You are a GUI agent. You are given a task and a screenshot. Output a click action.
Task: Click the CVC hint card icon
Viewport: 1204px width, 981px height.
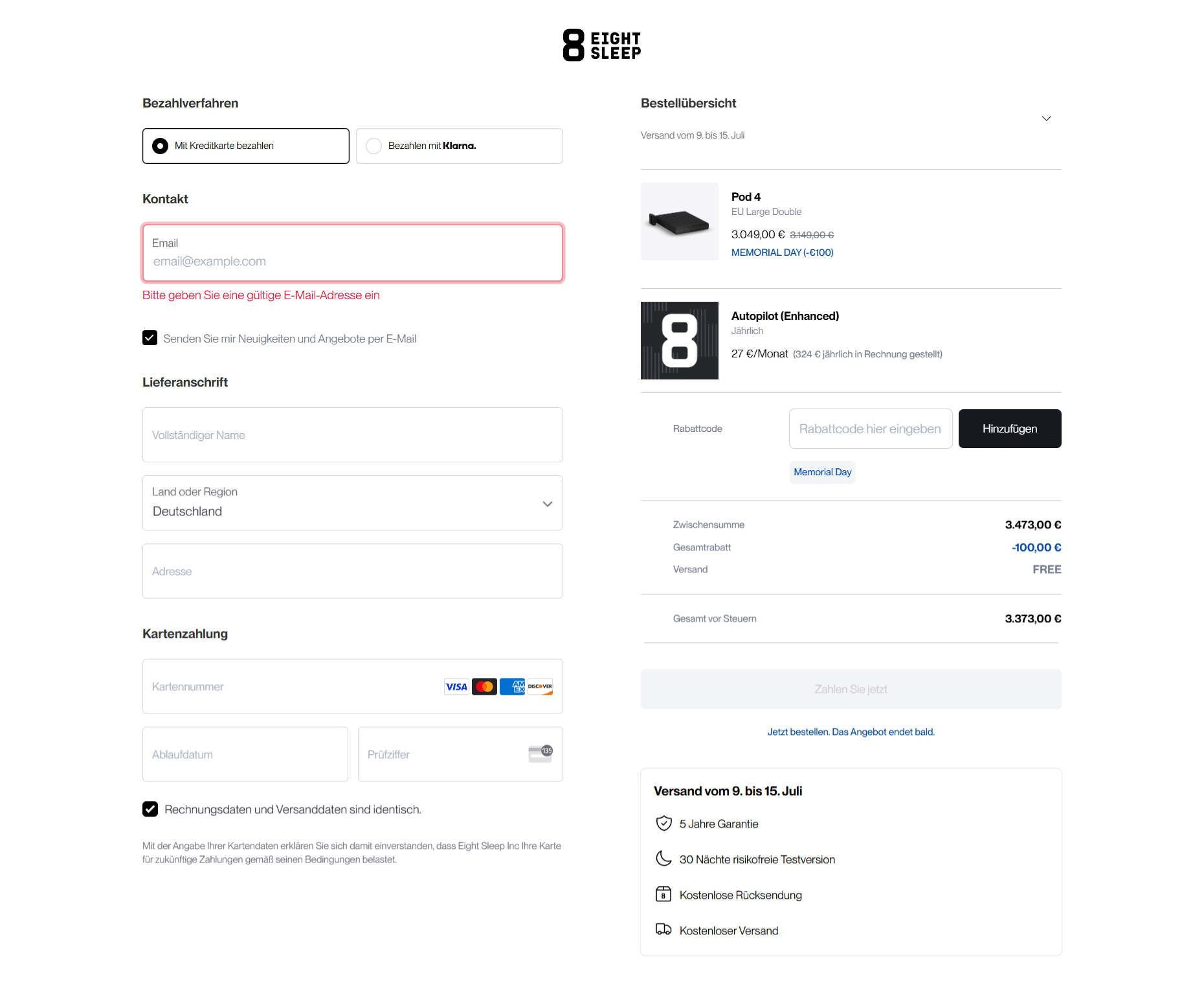coord(541,754)
